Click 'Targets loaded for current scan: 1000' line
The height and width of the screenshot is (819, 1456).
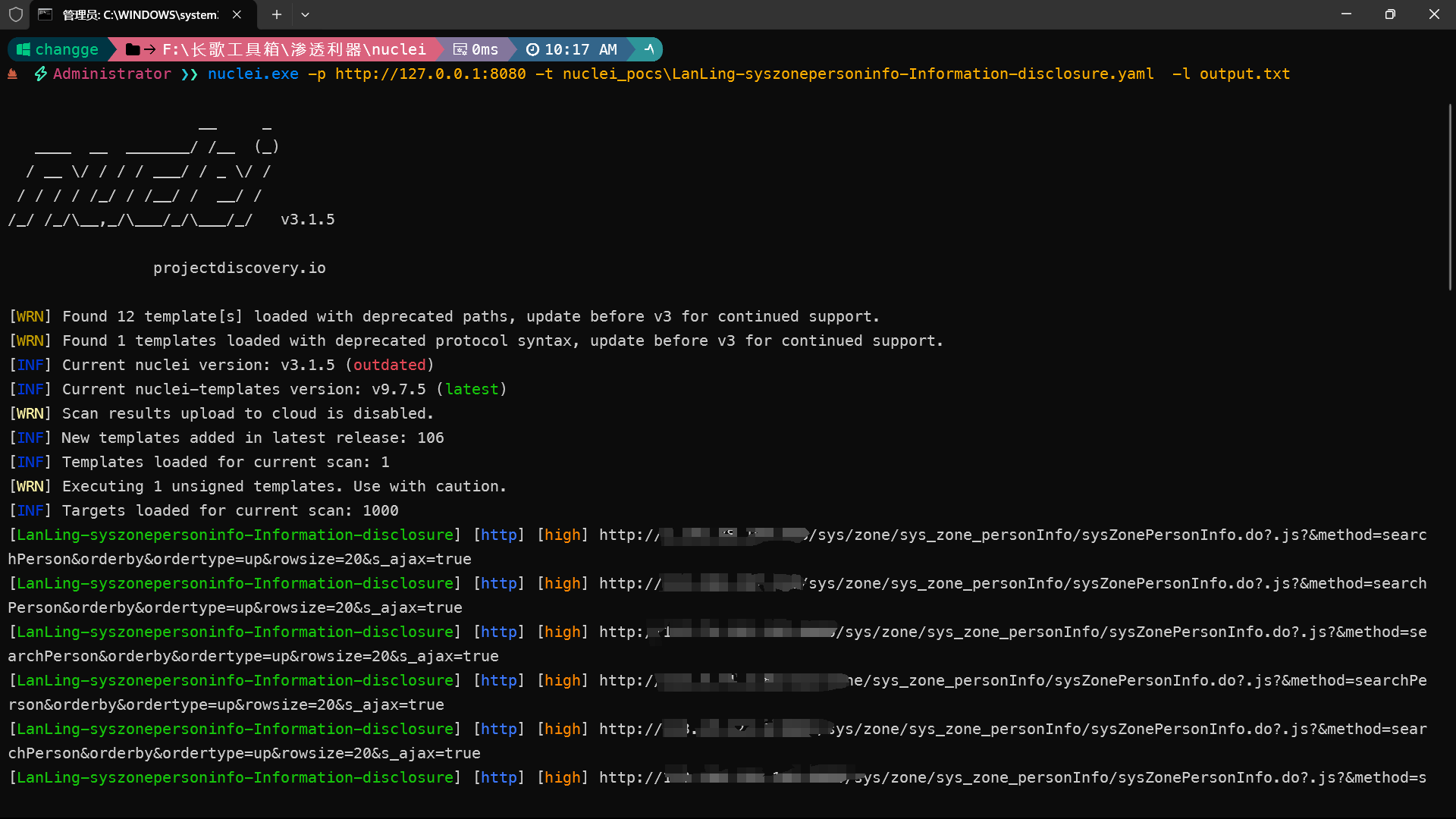point(203,510)
